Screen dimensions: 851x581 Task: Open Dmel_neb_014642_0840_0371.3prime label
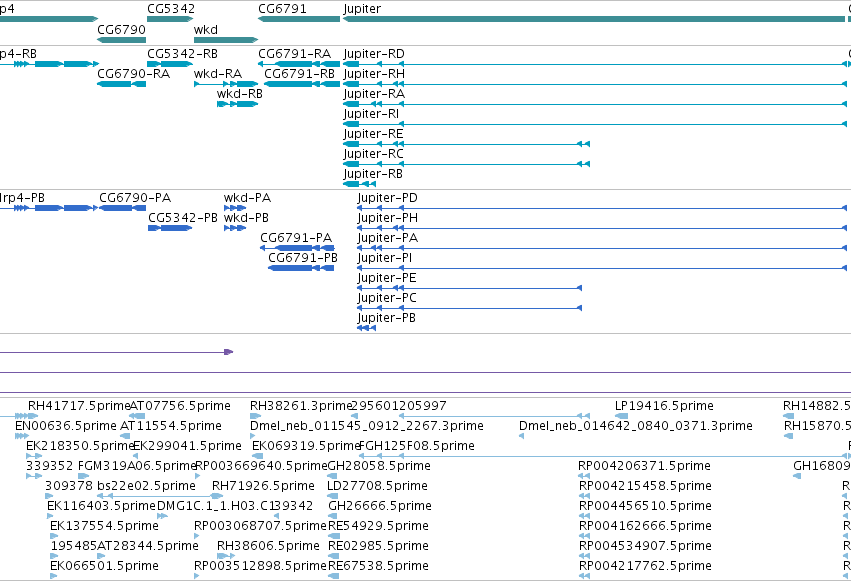(x=636, y=426)
